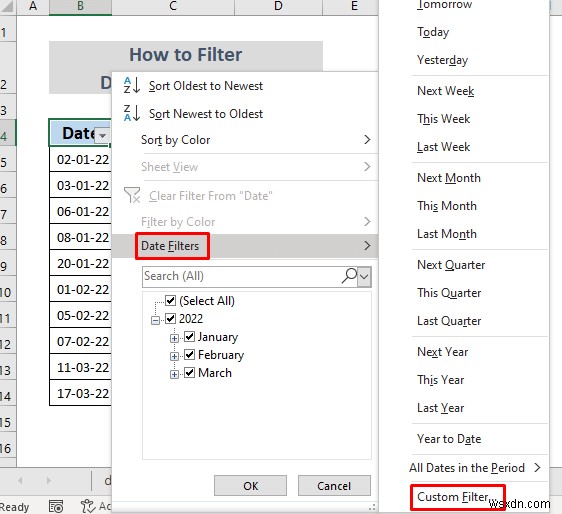Toggle the 2022 year checkbox
This screenshot has width=562, height=514.
[170, 318]
